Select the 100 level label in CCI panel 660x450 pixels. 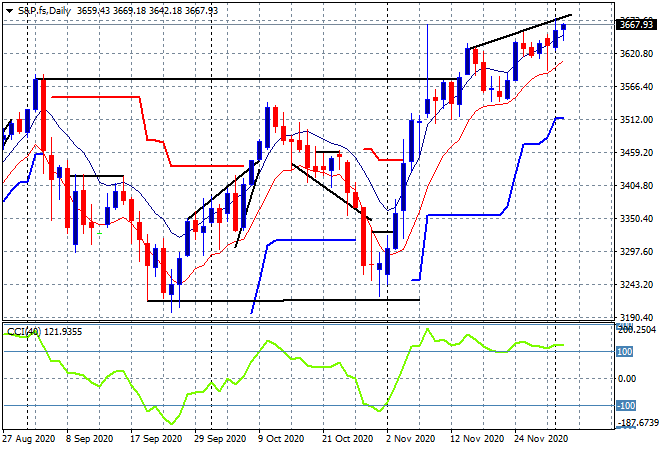point(624,351)
